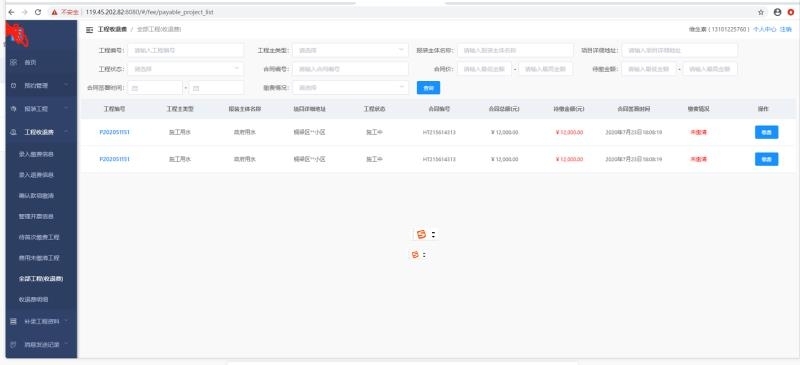Click the blue 查询 search button
The width and height of the screenshot is (800, 365).
428,88
